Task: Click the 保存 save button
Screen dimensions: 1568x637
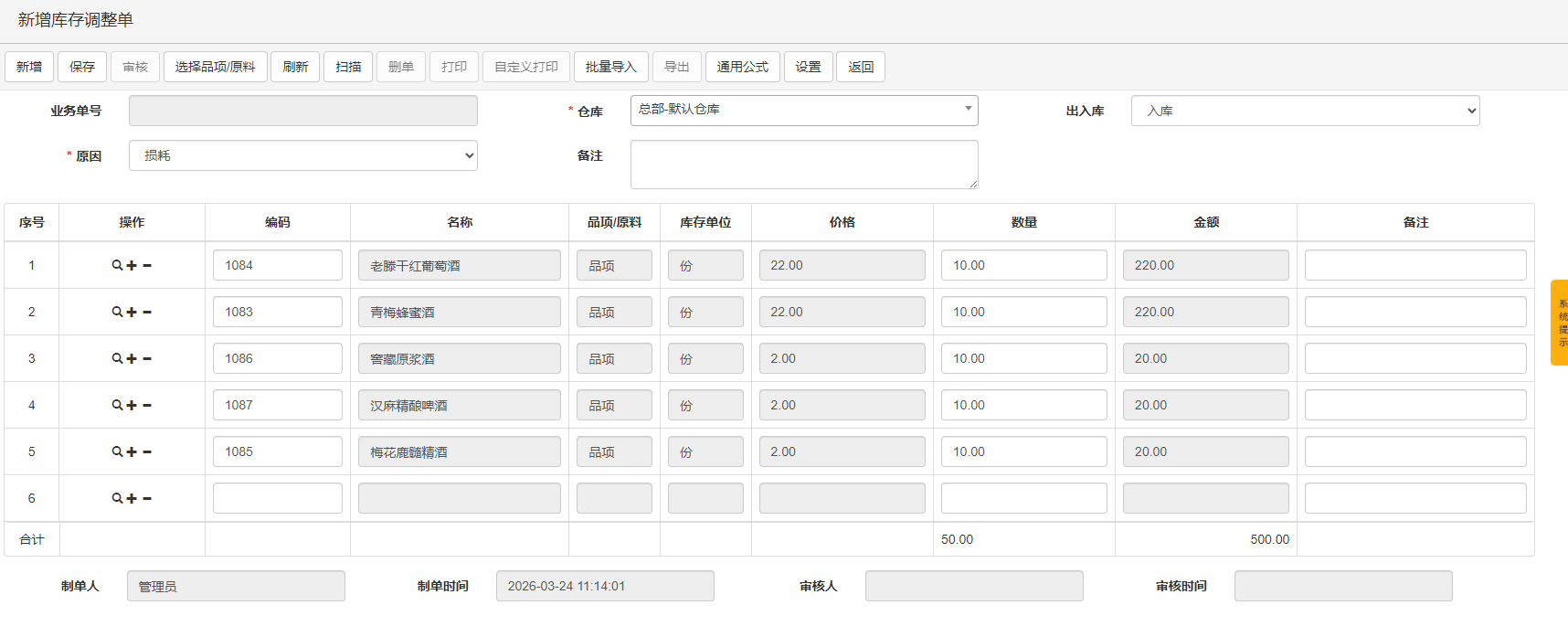Action: 82,67
